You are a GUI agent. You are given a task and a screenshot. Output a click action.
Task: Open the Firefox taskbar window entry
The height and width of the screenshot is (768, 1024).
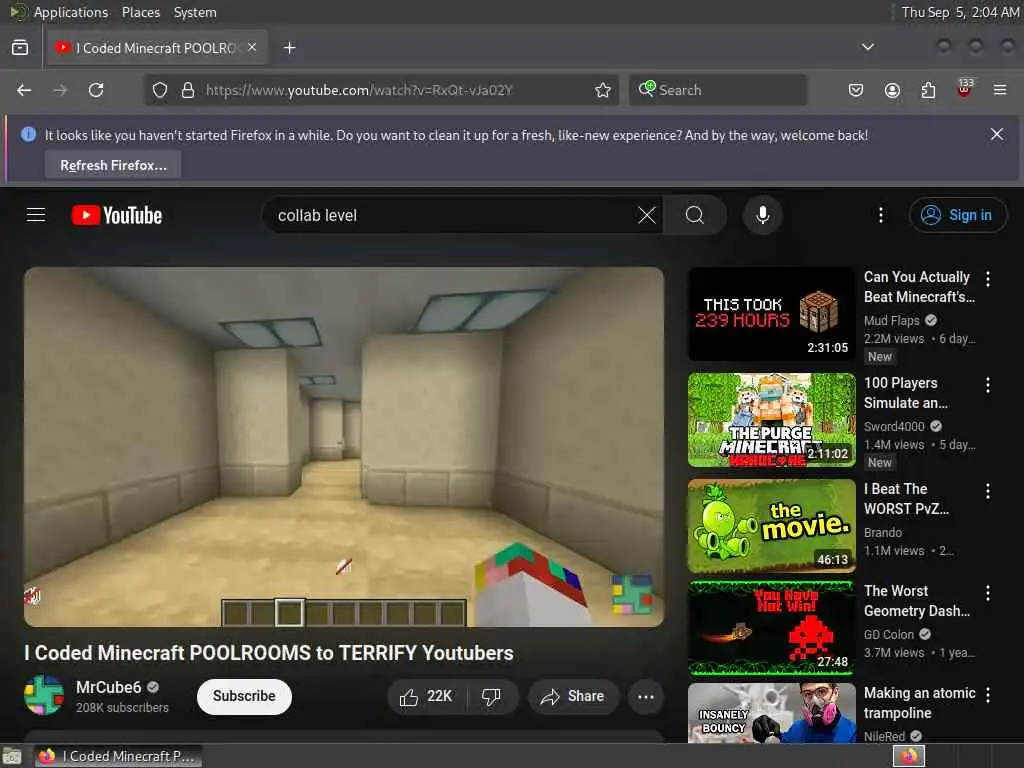click(118, 756)
